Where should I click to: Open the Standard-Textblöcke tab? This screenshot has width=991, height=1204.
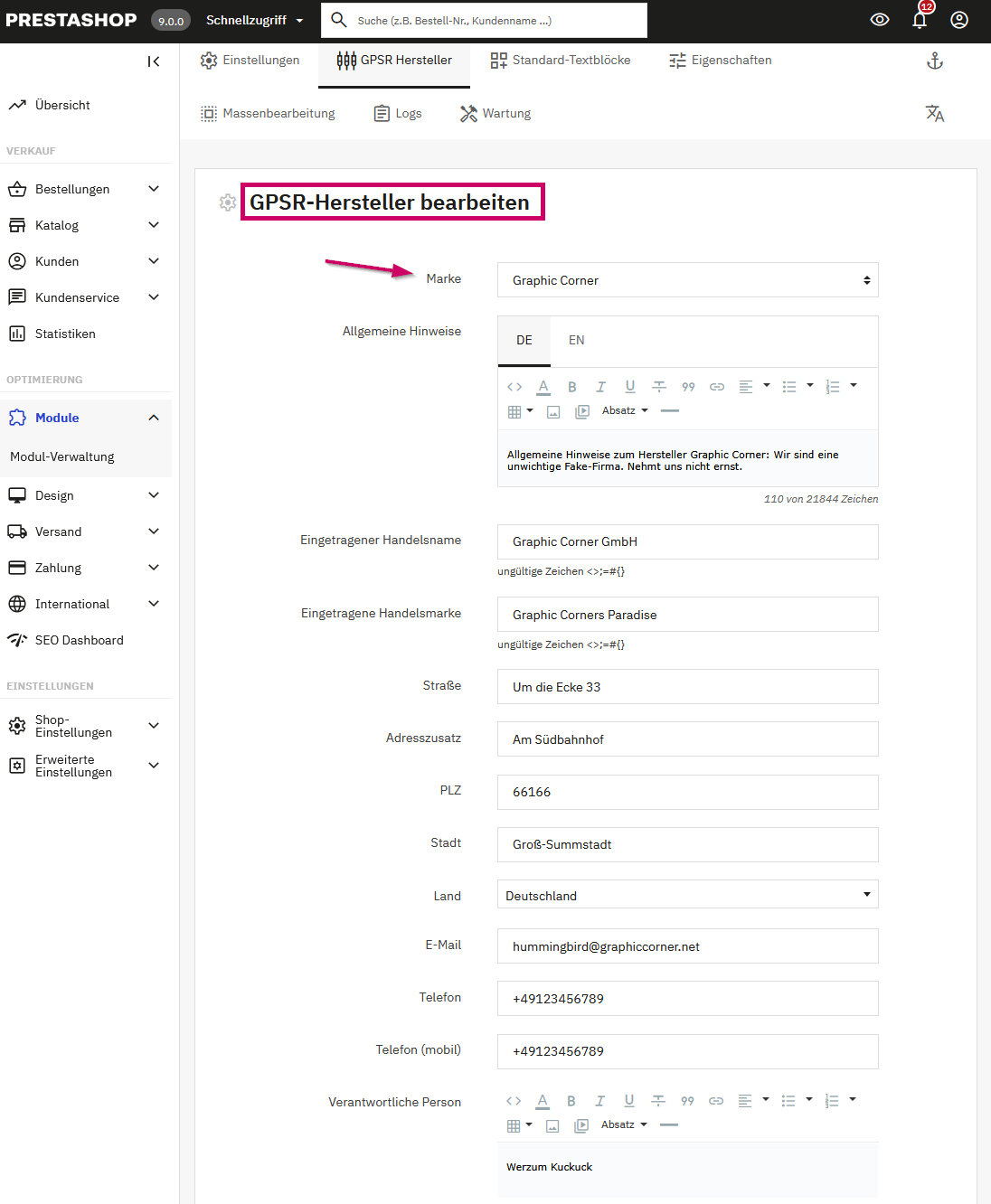coord(561,61)
